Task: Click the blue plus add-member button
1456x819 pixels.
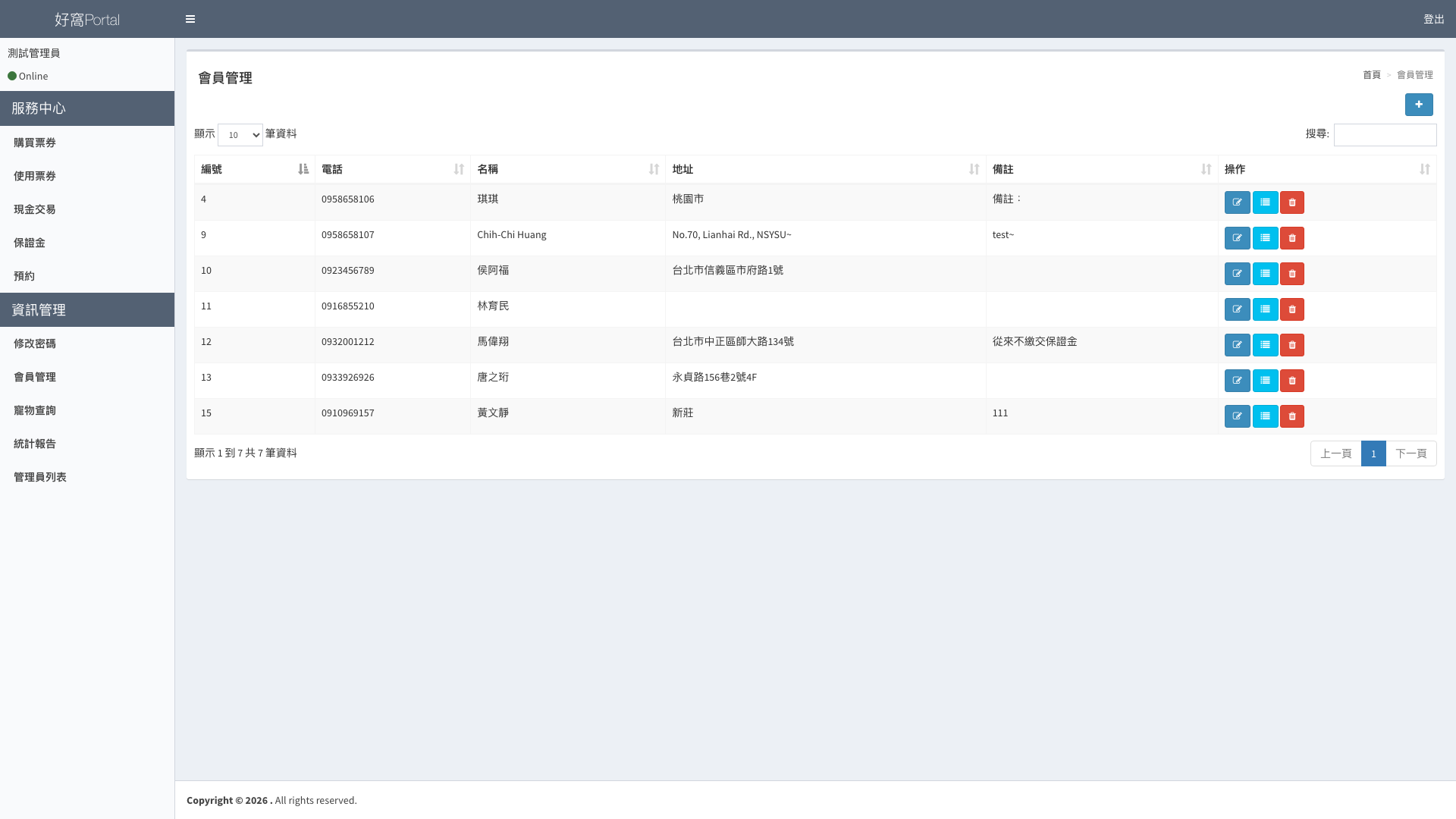Action: [x=1418, y=105]
